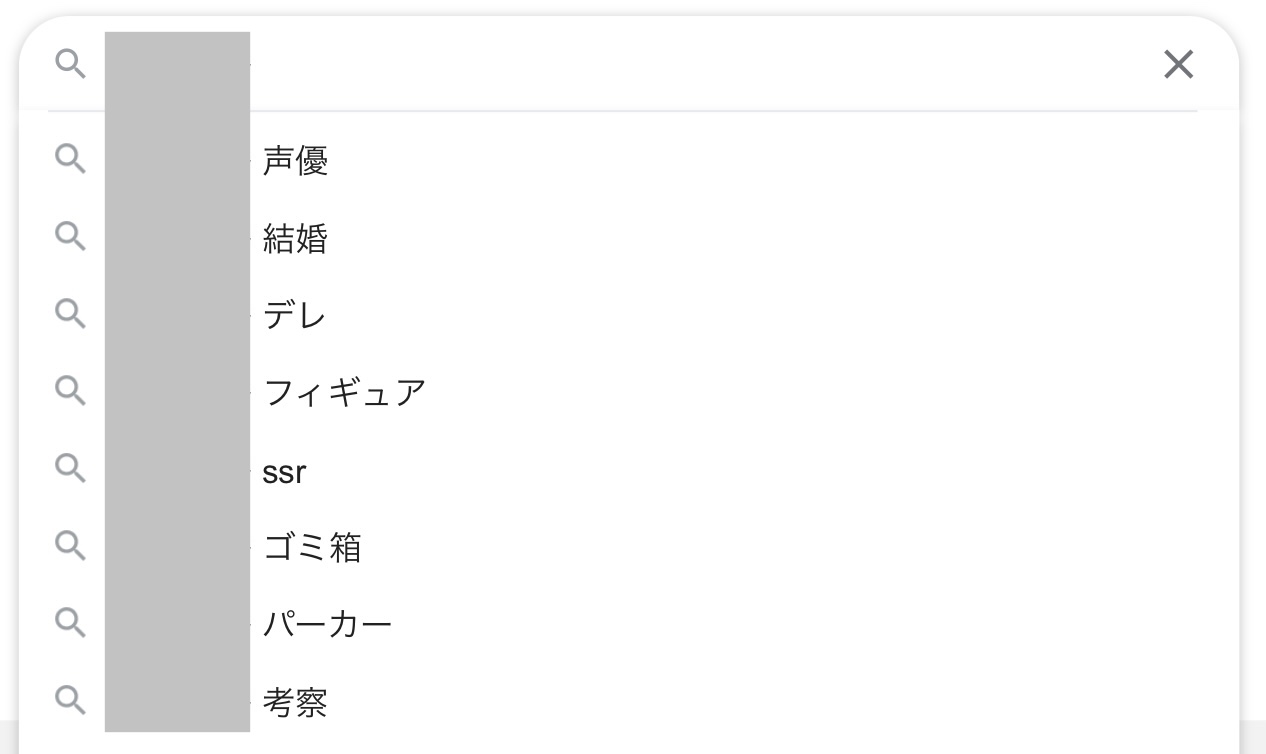Click the magnifier icon beside 結婚
This screenshot has width=1266, height=754.
pyautogui.click(x=70, y=236)
